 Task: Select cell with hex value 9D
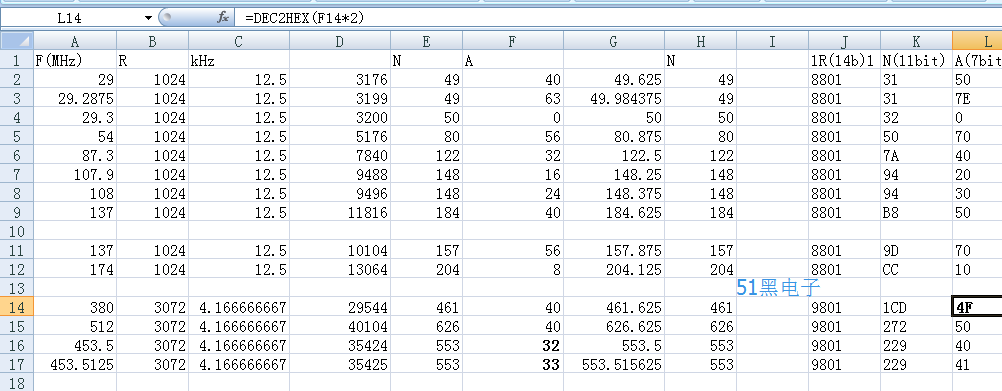tap(916, 250)
